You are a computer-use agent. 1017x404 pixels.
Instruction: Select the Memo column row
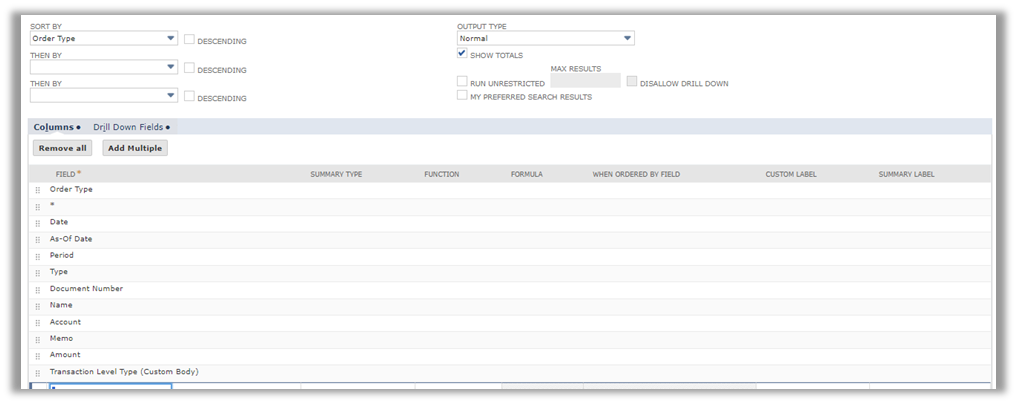tap(510, 339)
